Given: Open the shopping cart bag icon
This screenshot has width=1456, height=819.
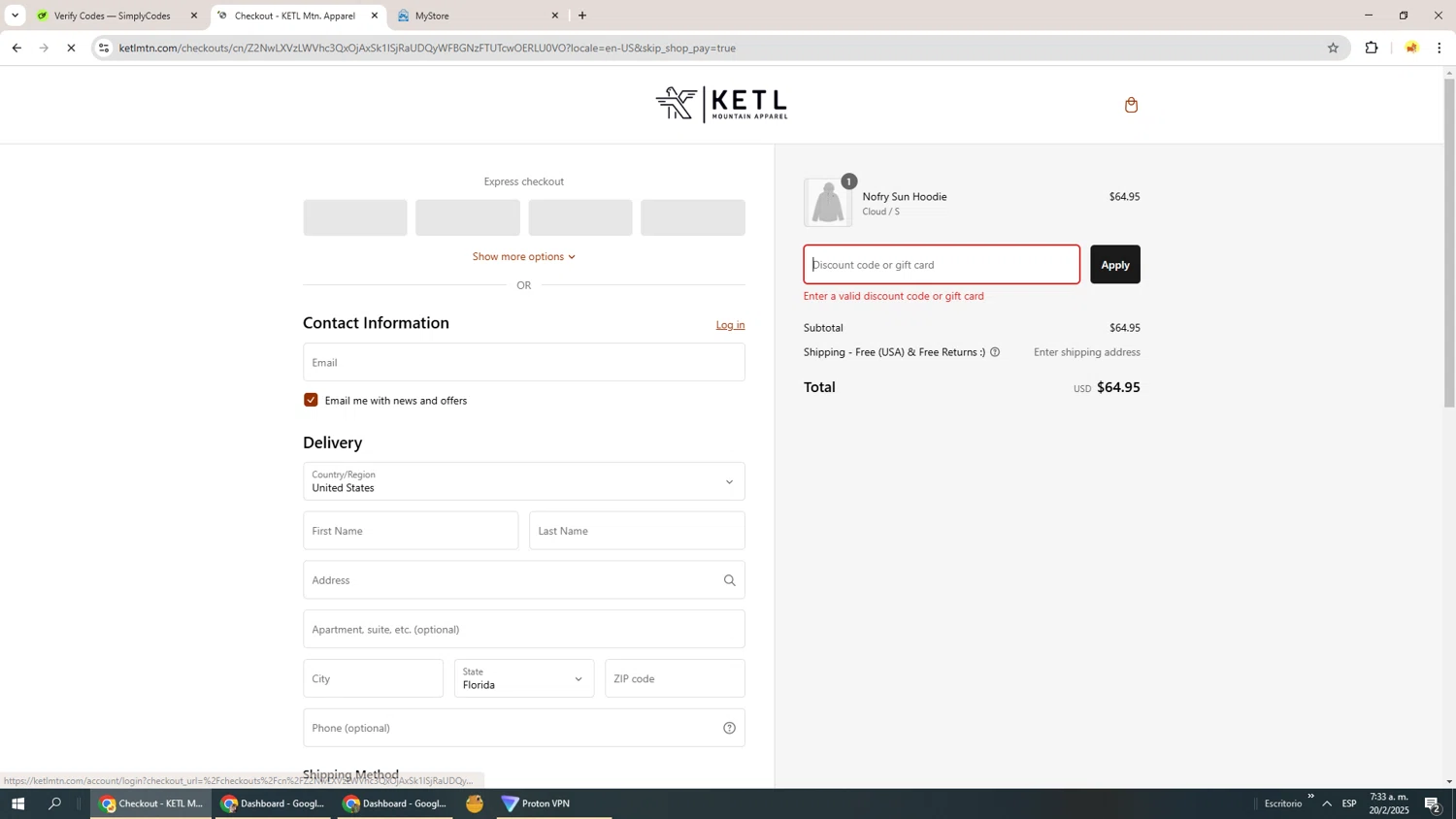Looking at the screenshot, I should click(x=1131, y=105).
